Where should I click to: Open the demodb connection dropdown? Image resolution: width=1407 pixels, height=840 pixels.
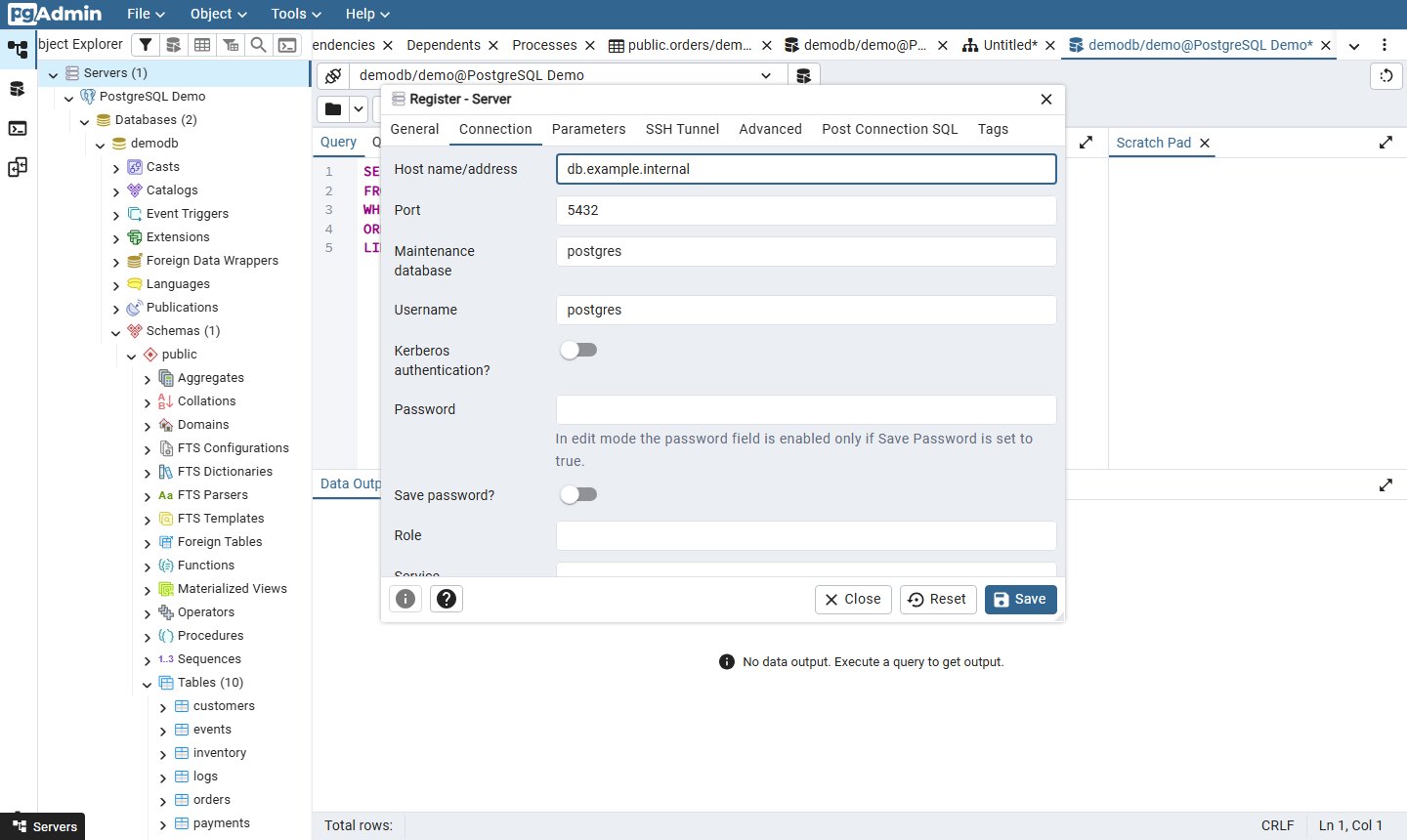[767, 75]
